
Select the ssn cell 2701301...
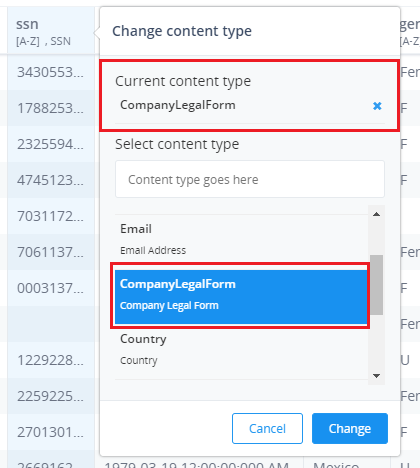pos(51,432)
